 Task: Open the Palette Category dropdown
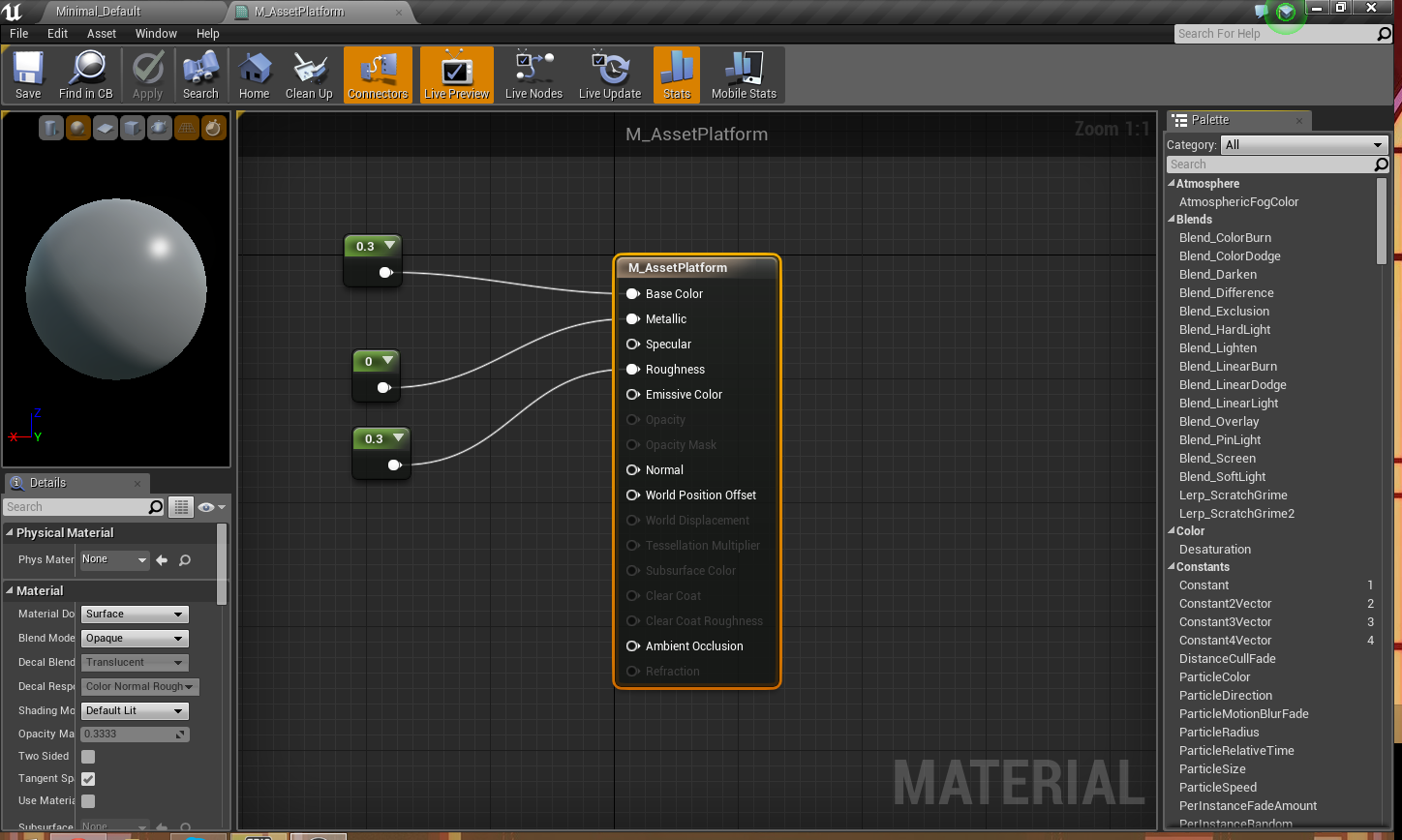[x=1303, y=145]
